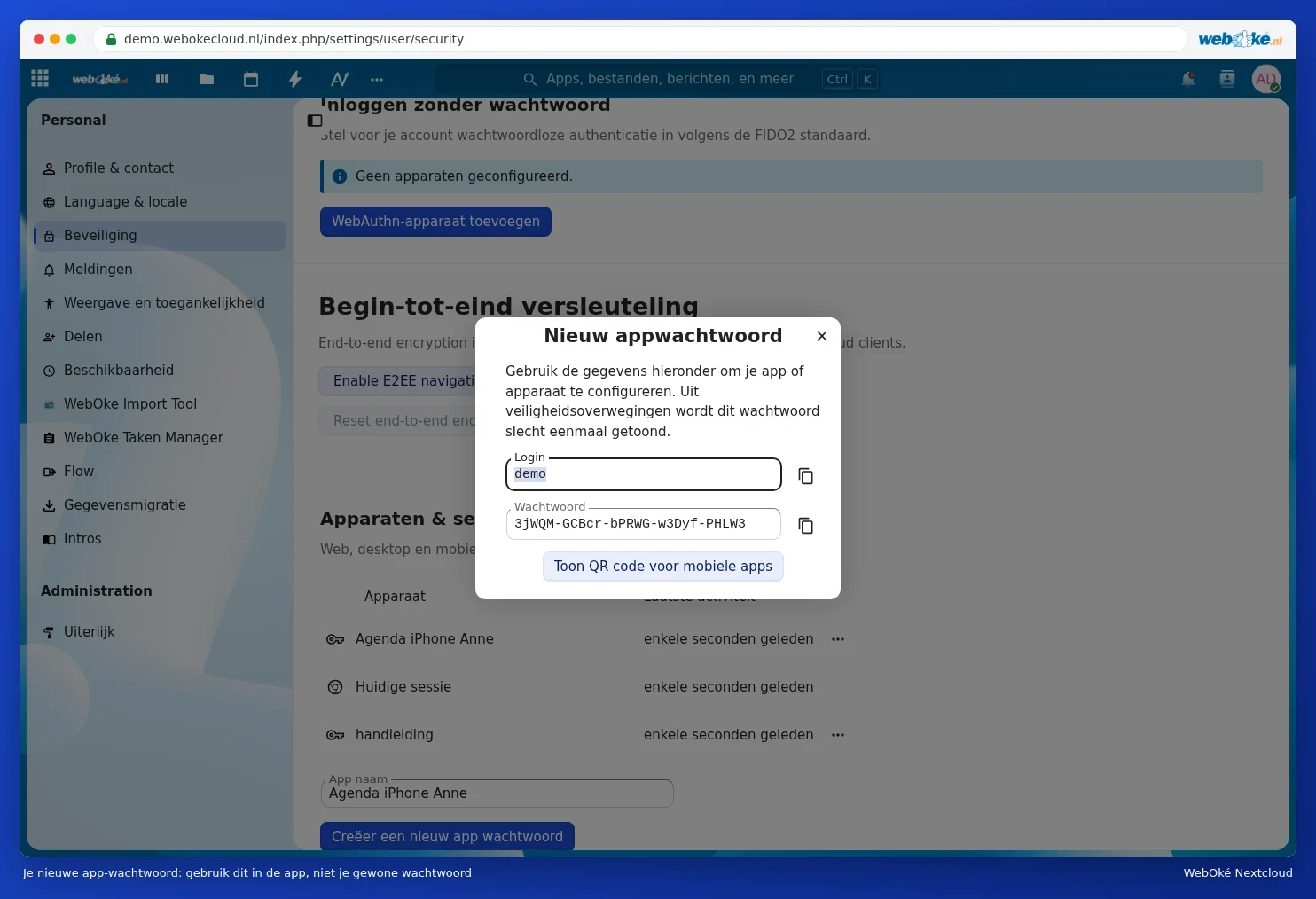This screenshot has height=899, width=1316.
Task: Open WebOke Taken Manager settings
Action: (x=160, y=438)
